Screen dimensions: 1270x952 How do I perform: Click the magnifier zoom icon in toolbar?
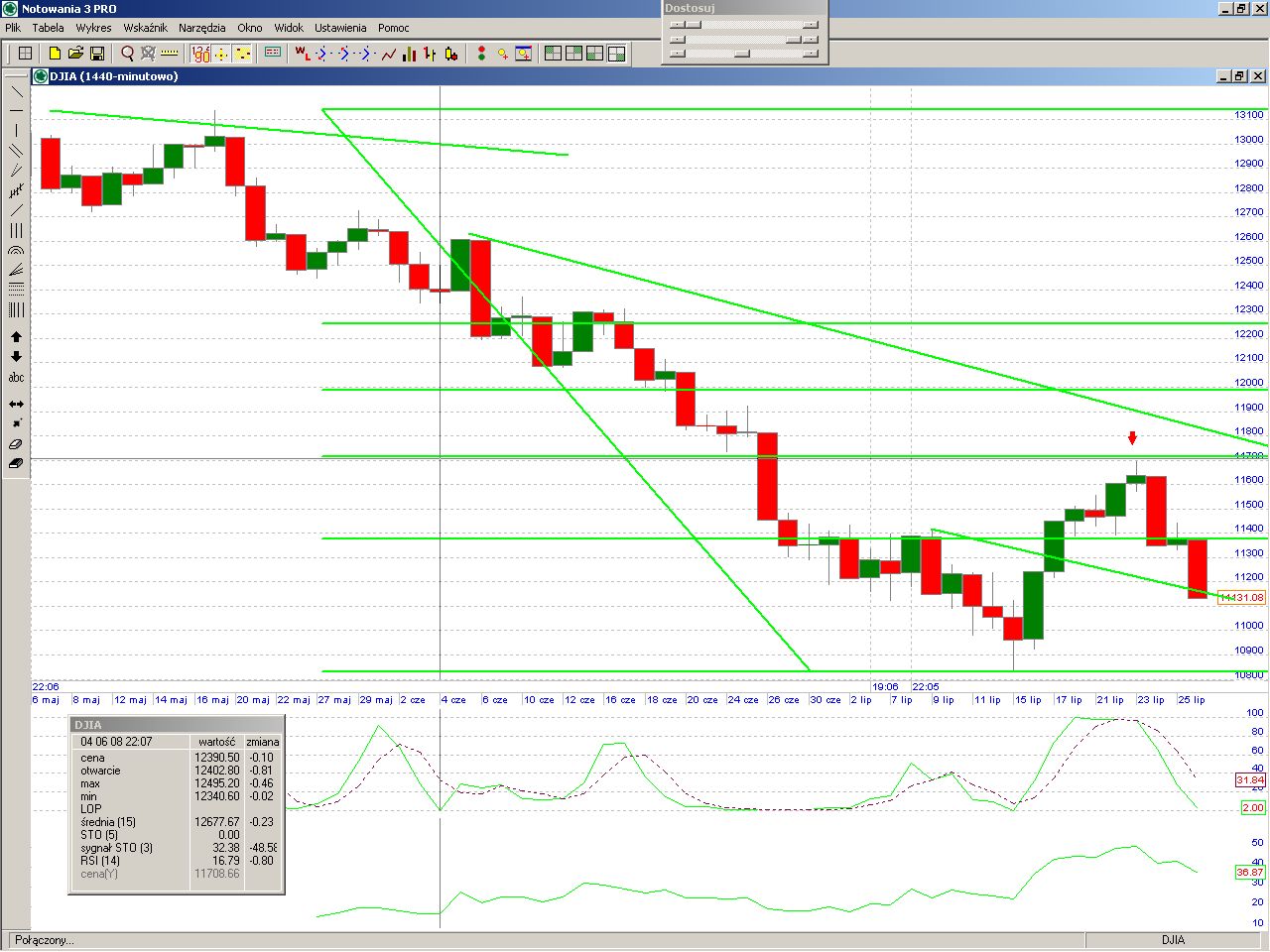click(127, 54)
